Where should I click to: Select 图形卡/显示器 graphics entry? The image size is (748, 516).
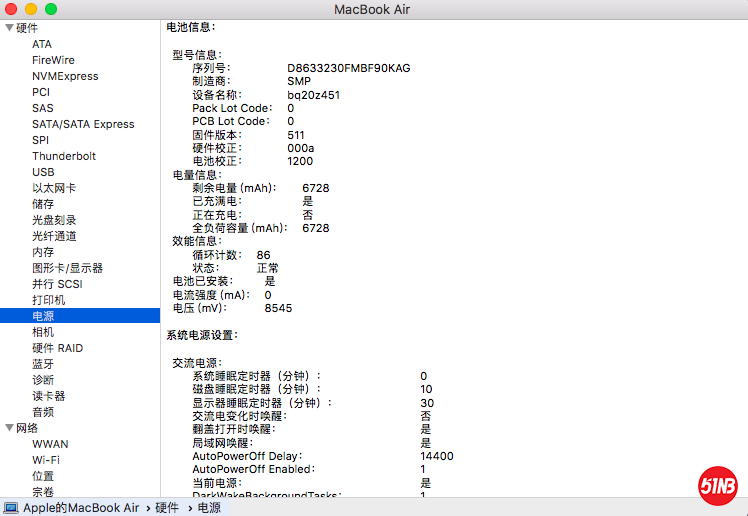67,268
